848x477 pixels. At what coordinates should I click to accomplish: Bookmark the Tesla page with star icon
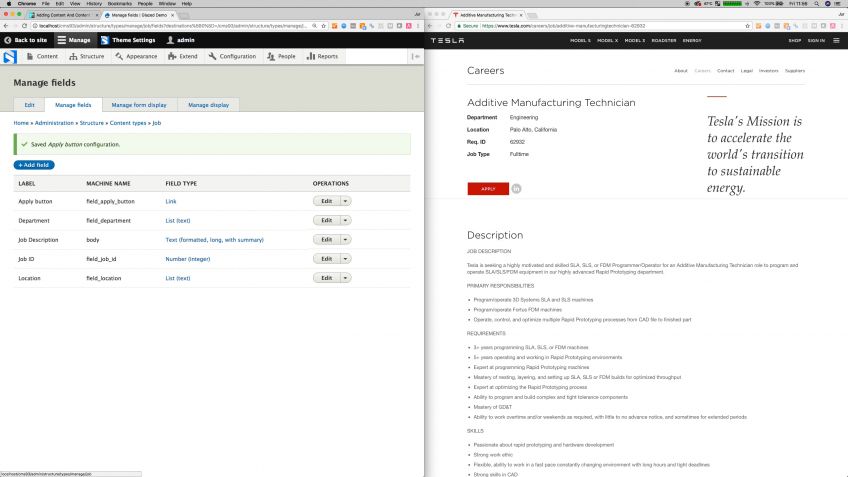point(747,26)
